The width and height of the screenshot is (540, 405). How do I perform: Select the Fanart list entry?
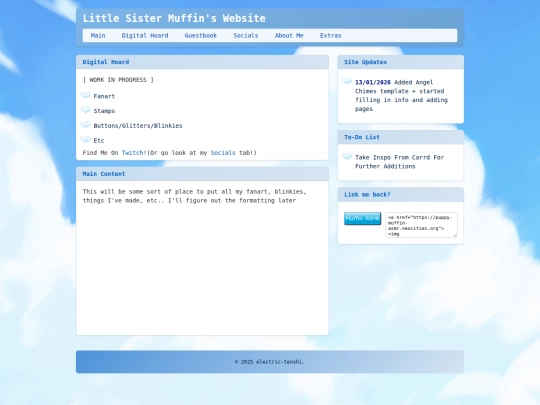click(x=104, y=96)
